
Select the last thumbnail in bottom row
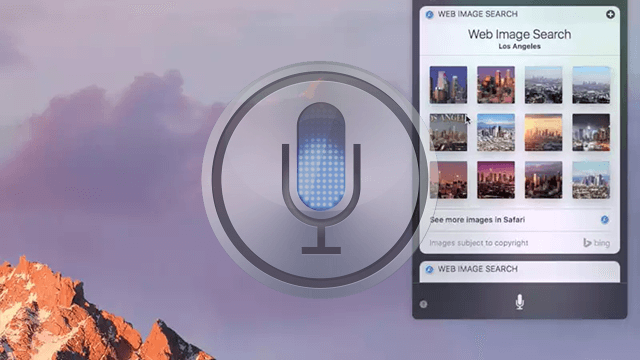click(x=591, y=180)
